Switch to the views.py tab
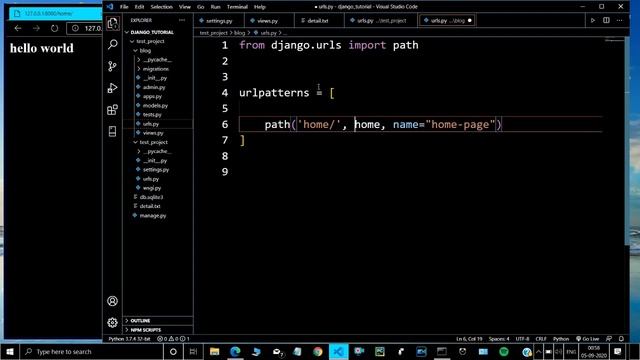 coord(267,20)
